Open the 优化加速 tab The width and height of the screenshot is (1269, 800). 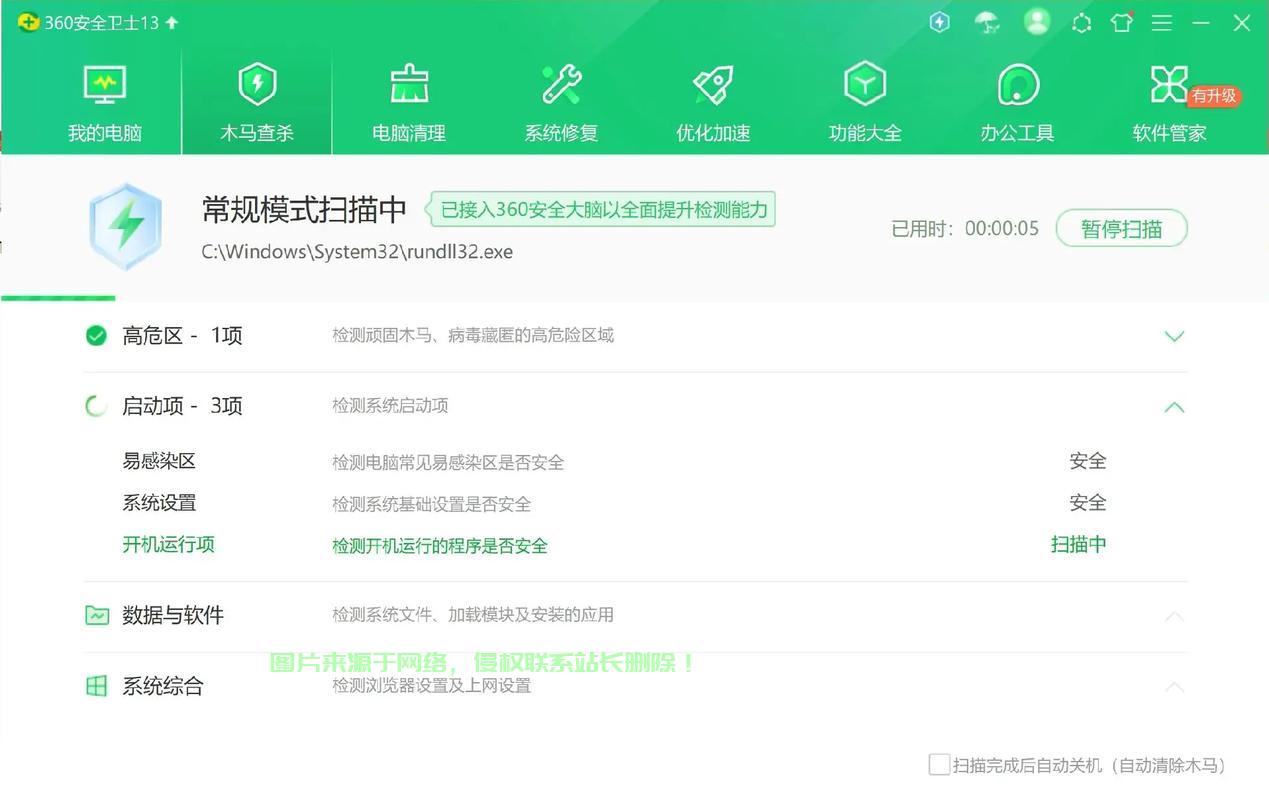(x=713, y=103)
